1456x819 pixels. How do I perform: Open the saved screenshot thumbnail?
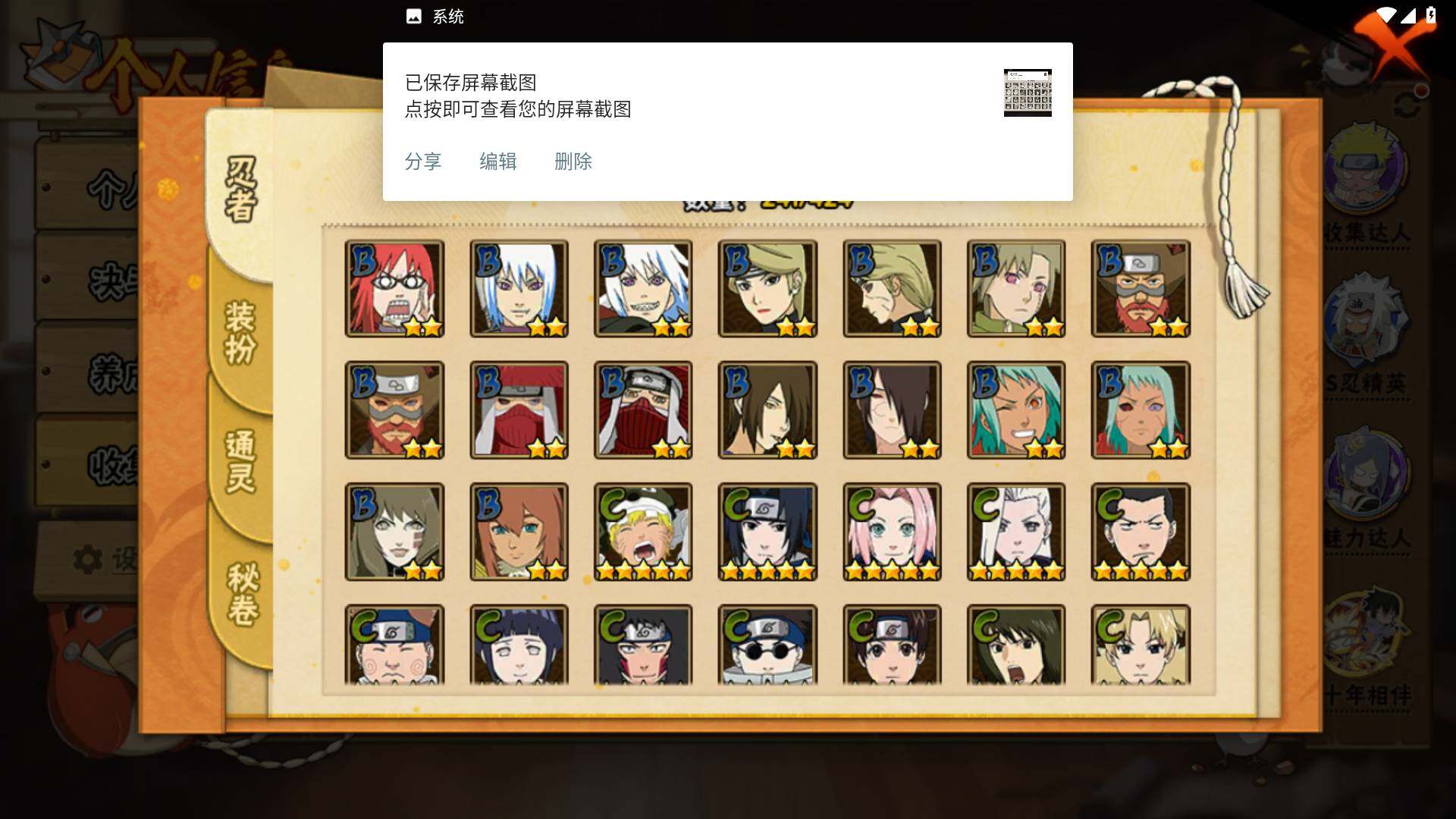1028,93
